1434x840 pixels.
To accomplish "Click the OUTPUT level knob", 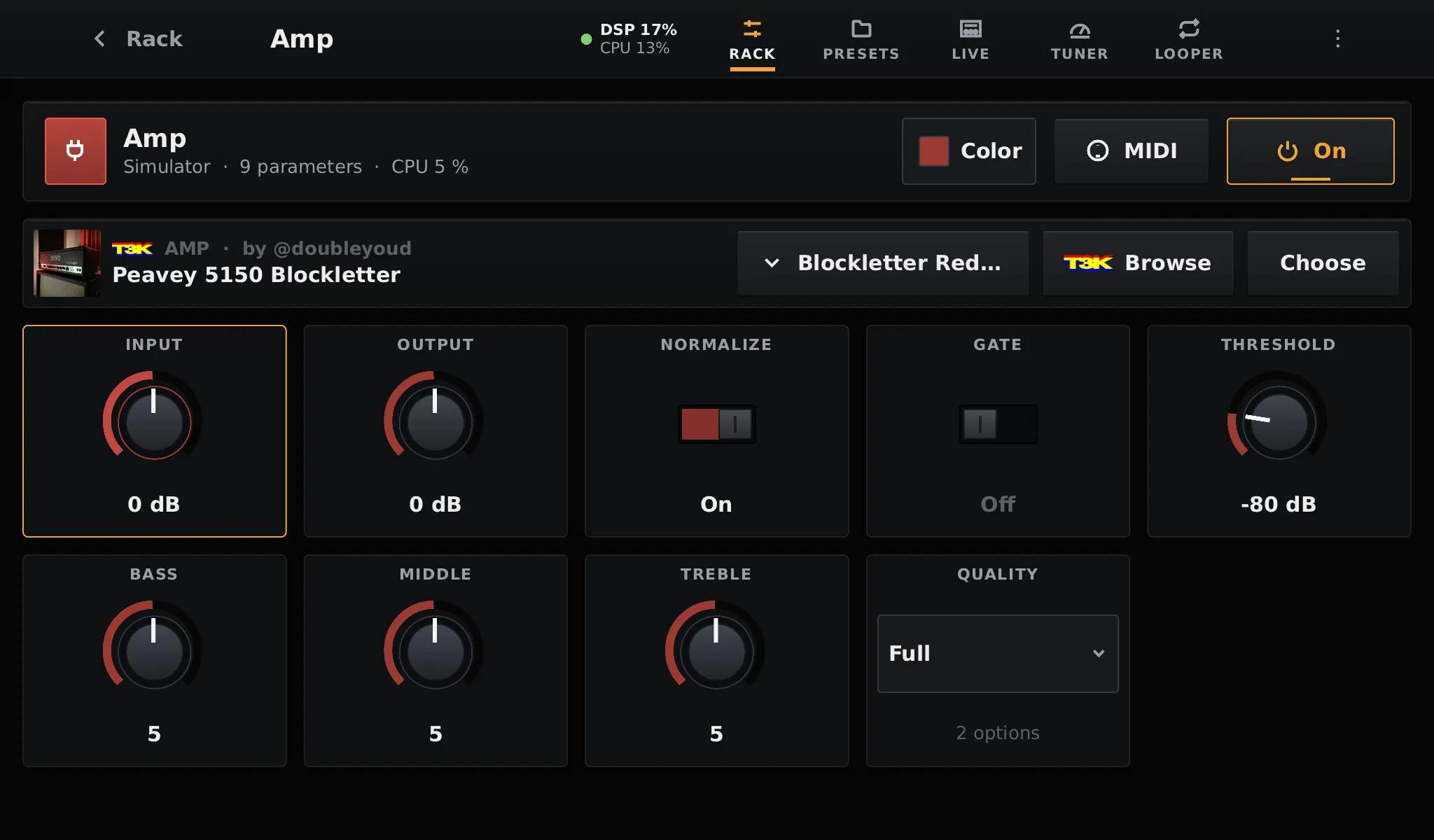I will pyautogui.click(x=435, y=422).
